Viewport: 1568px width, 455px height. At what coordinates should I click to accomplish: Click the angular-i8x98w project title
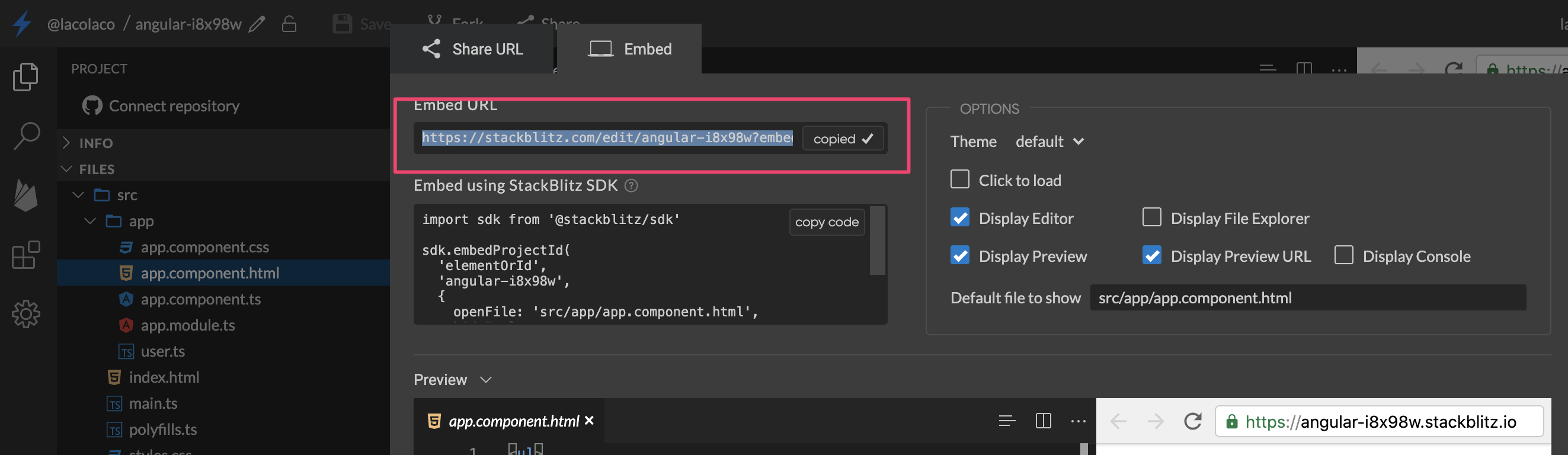coord(188,24)
